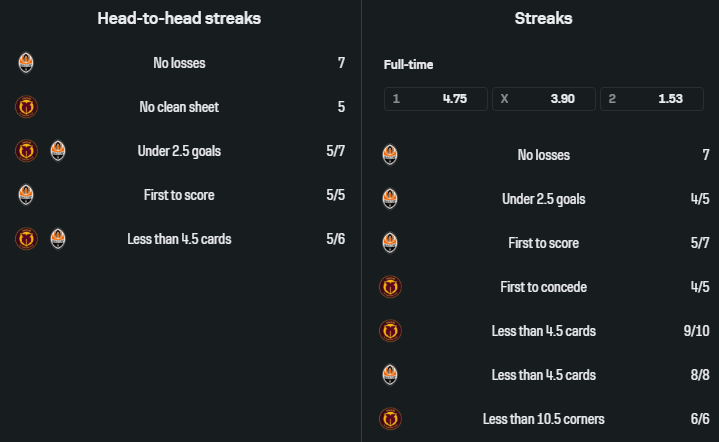719x442 pixels.
Task: Click Shakhtar logo beside head-to-head First to score
Action: [x=26, y=195]
